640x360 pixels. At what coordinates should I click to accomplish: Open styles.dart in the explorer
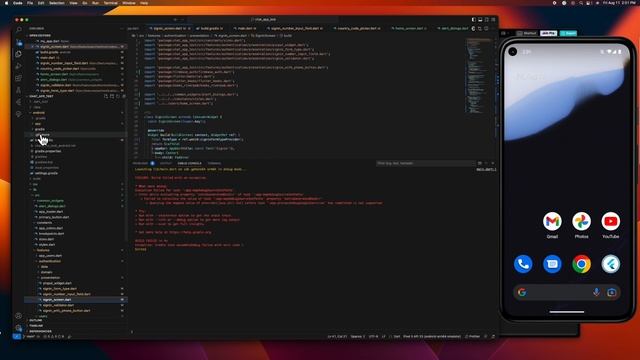47,244
